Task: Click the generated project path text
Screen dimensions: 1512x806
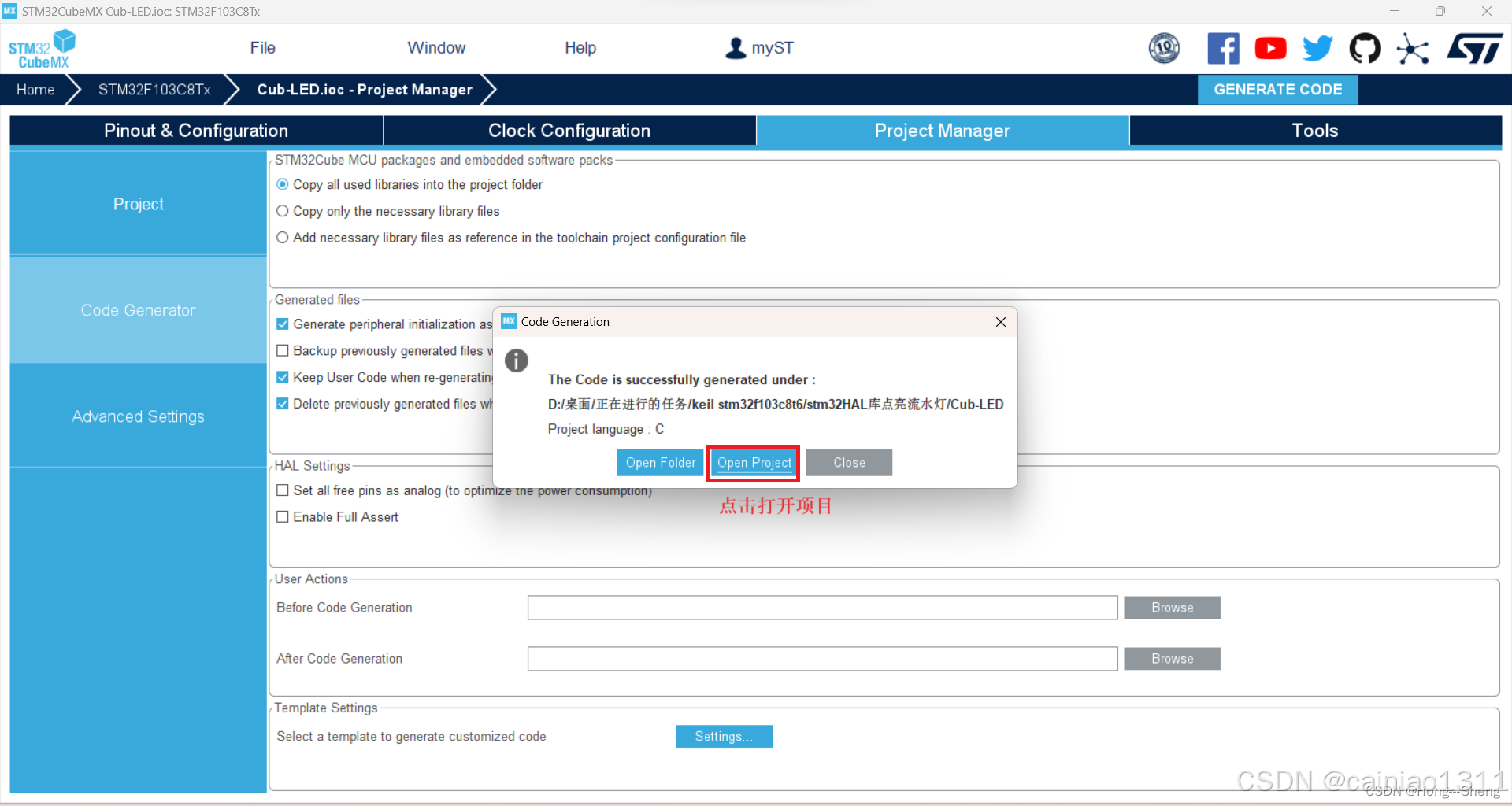Action: pos(776,405)
